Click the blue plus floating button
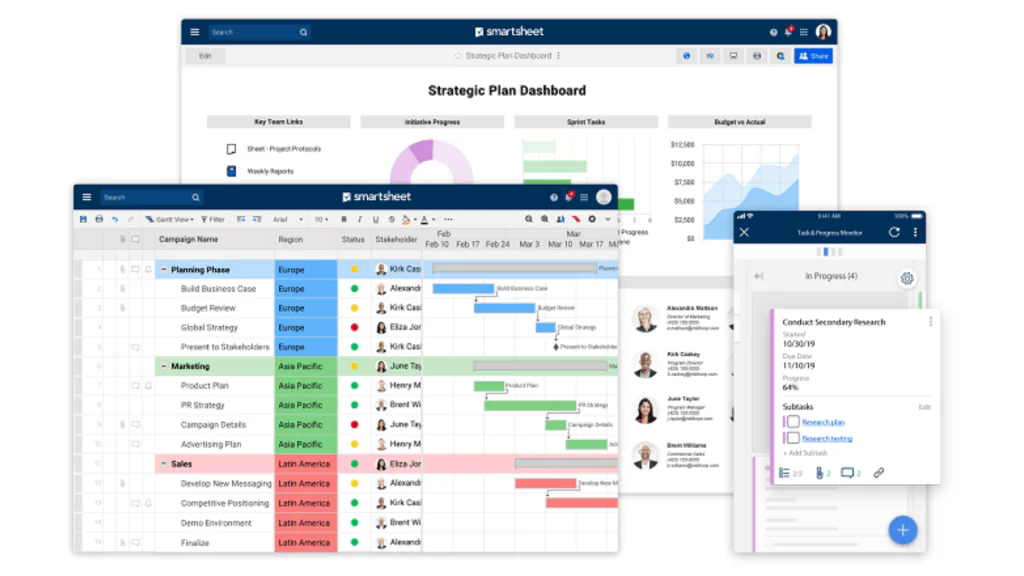The width and height of the screenshot is (1024, 576). pos(903,530)
